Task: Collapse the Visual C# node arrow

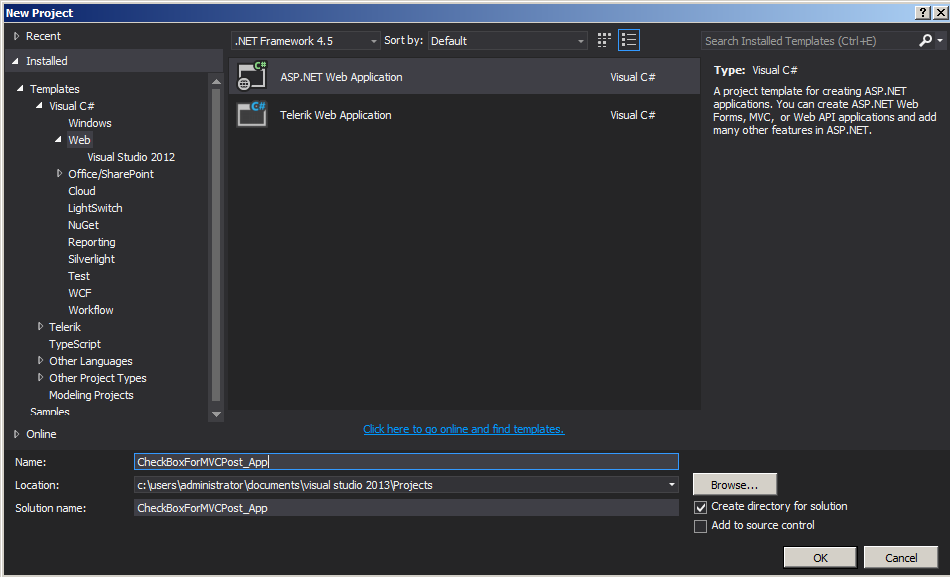Action: coord(39,105)
